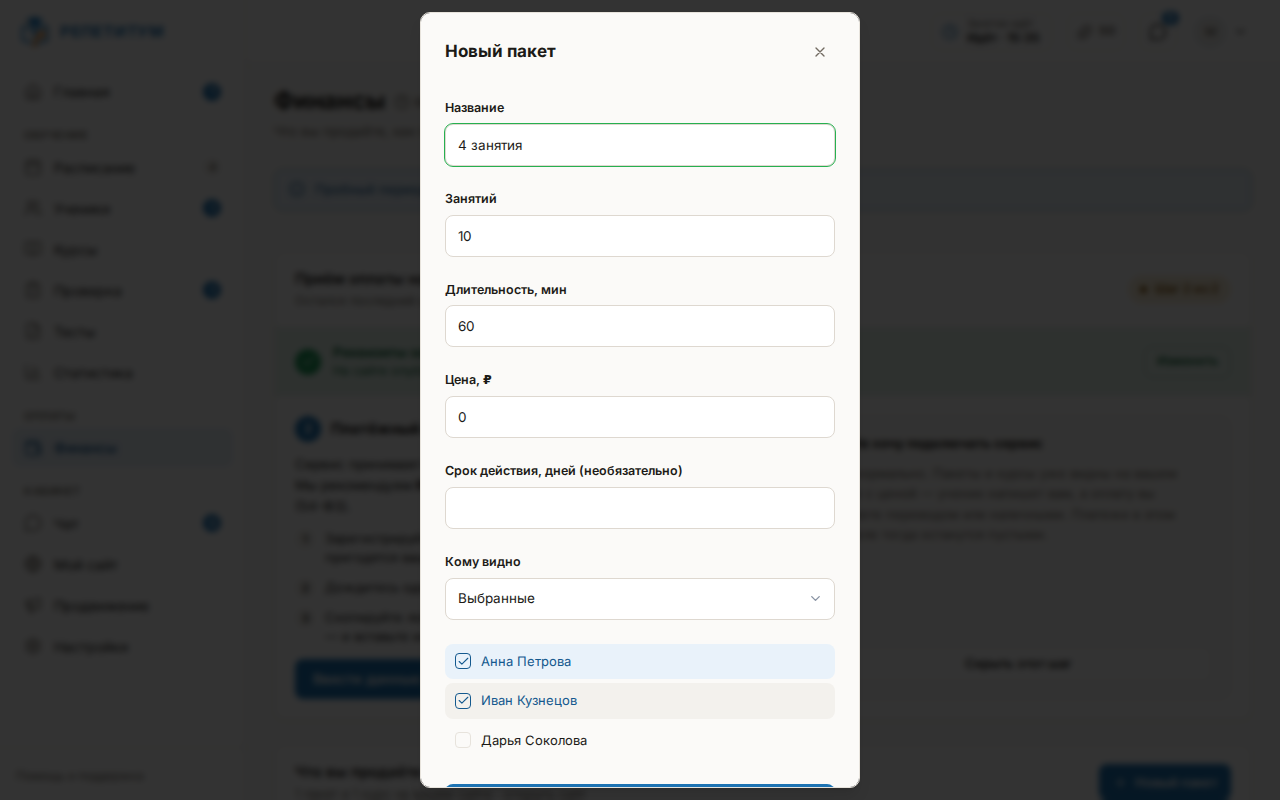Uncheck the Анна Петрова checkbox
Screen dimensions: 1280x800
[463, 661]
